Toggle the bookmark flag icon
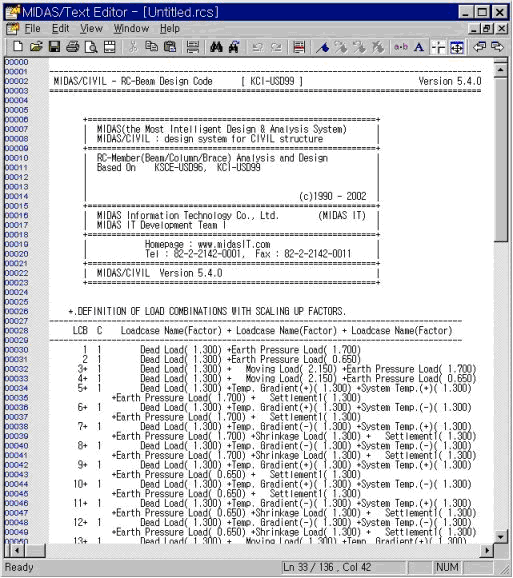The height and width of the screenshot is (578, 513). [x=323, y=47]
